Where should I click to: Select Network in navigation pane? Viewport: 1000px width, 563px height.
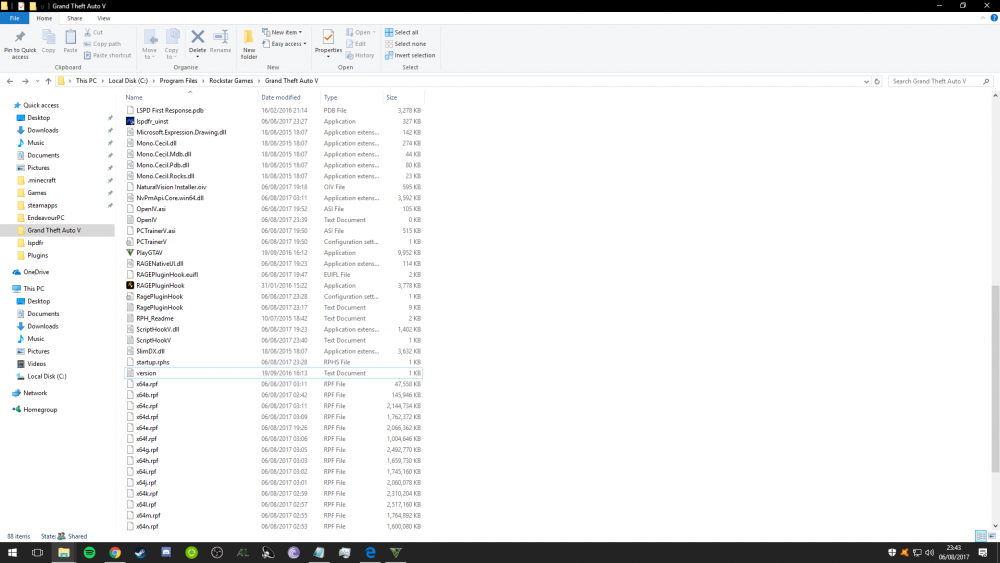tap(35, 393)
